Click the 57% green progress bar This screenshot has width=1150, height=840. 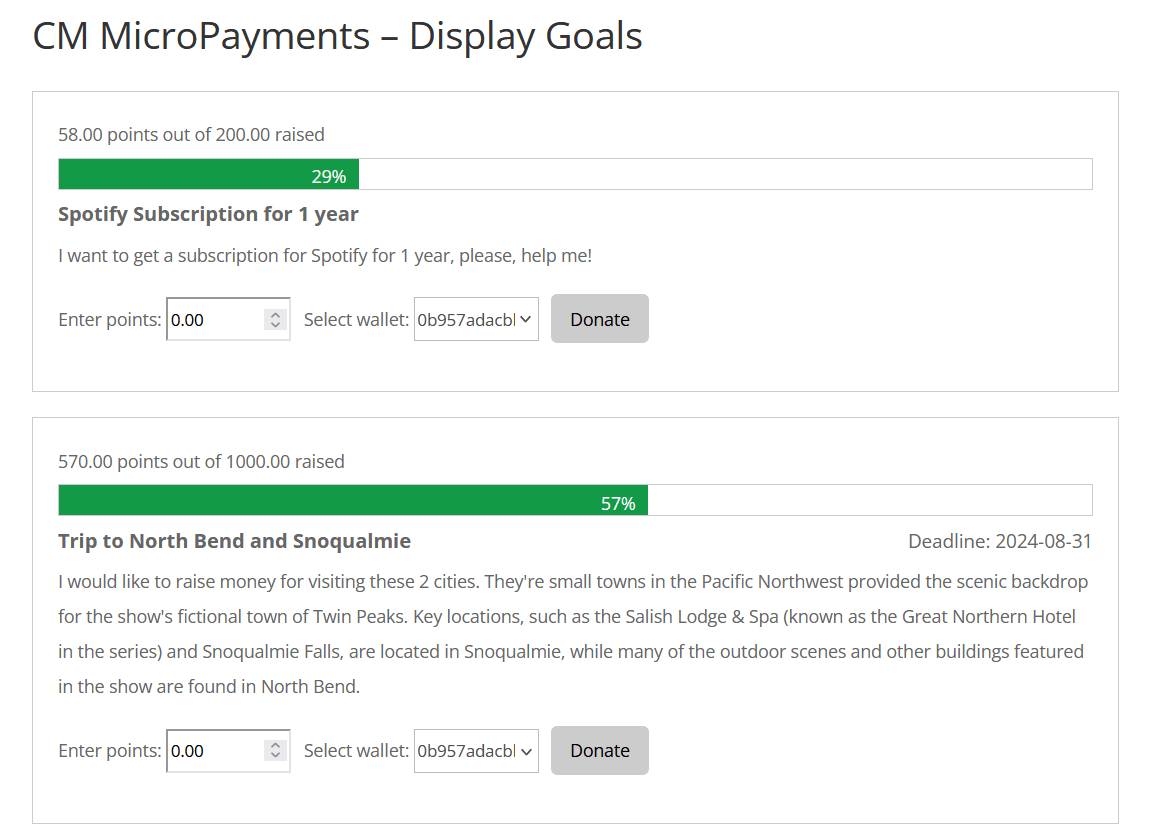[352, 501]
